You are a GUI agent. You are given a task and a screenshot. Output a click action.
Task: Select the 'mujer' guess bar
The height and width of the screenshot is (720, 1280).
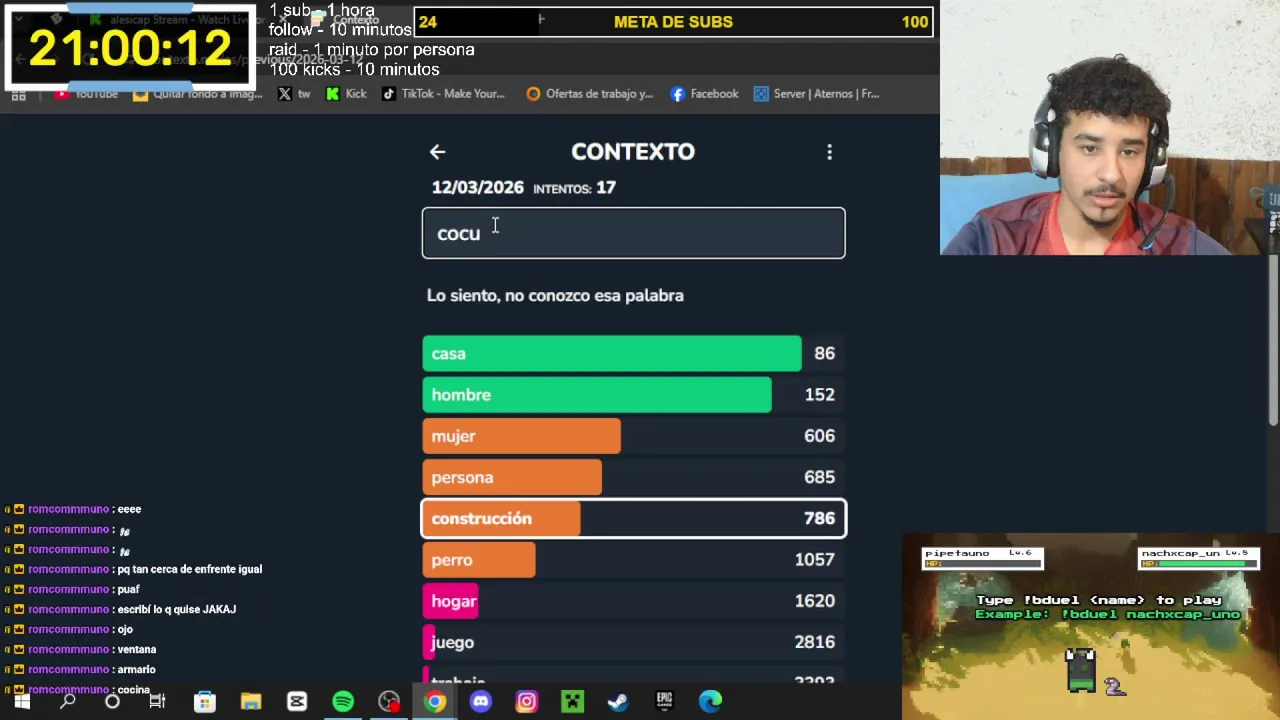[x=633, y=436]
